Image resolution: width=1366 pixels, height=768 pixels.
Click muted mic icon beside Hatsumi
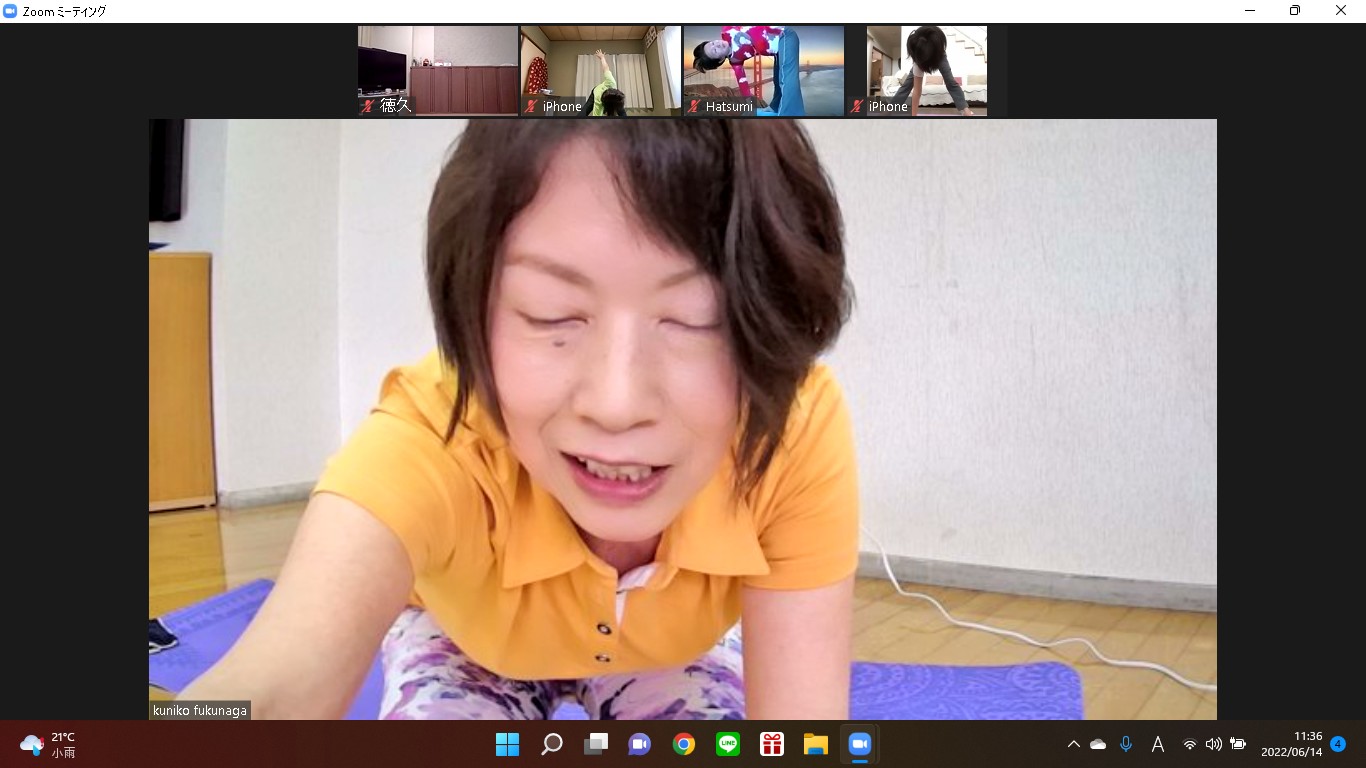694,106
